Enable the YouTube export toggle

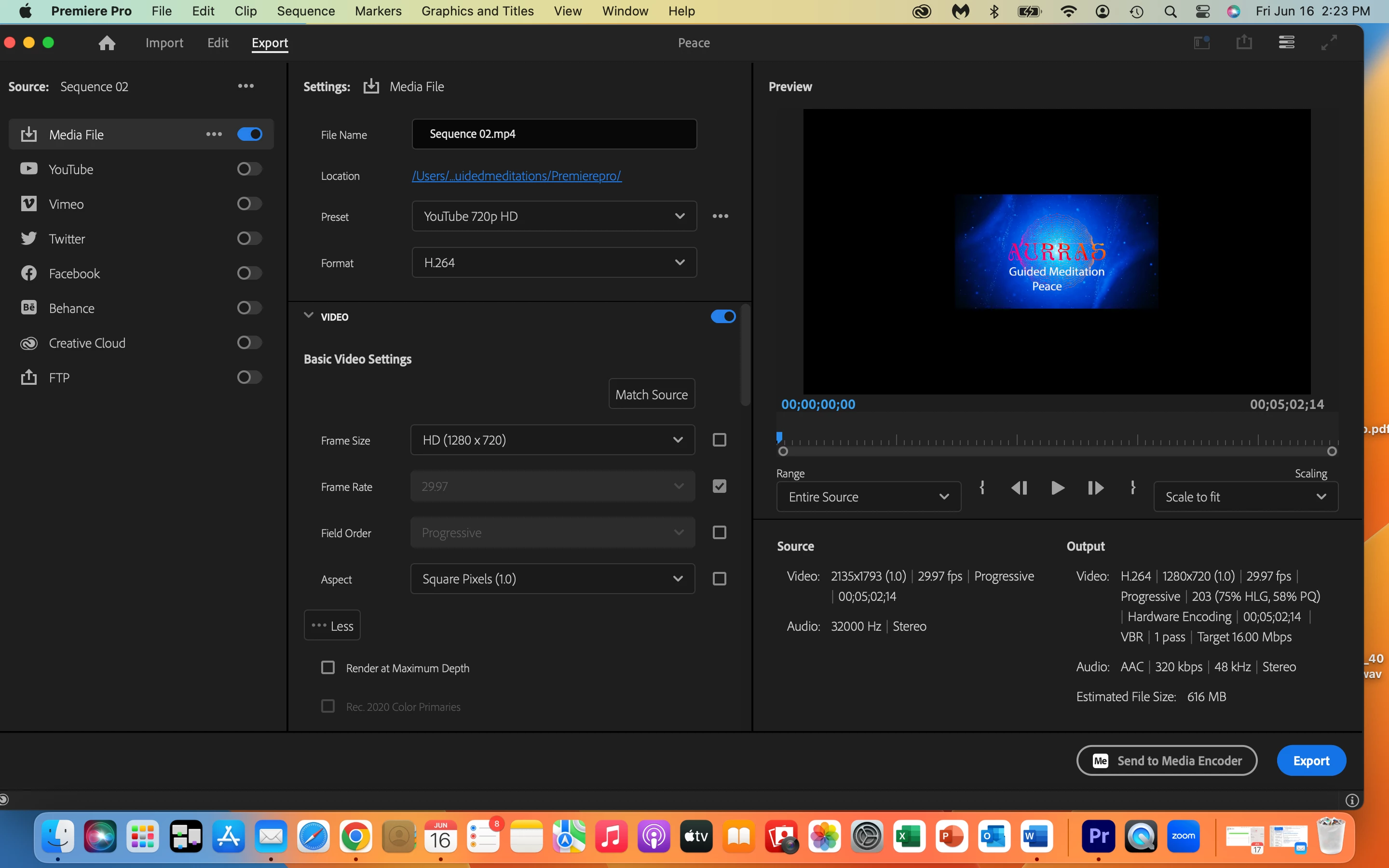[249, 169]
